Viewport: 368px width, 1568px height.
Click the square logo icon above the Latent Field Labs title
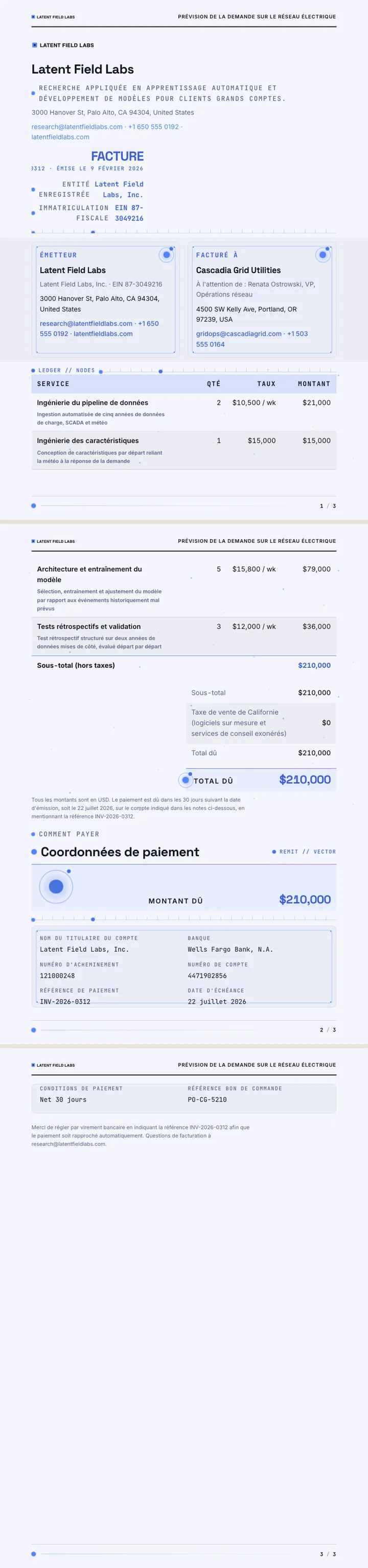pyautogui.click(x=35, y=45)
